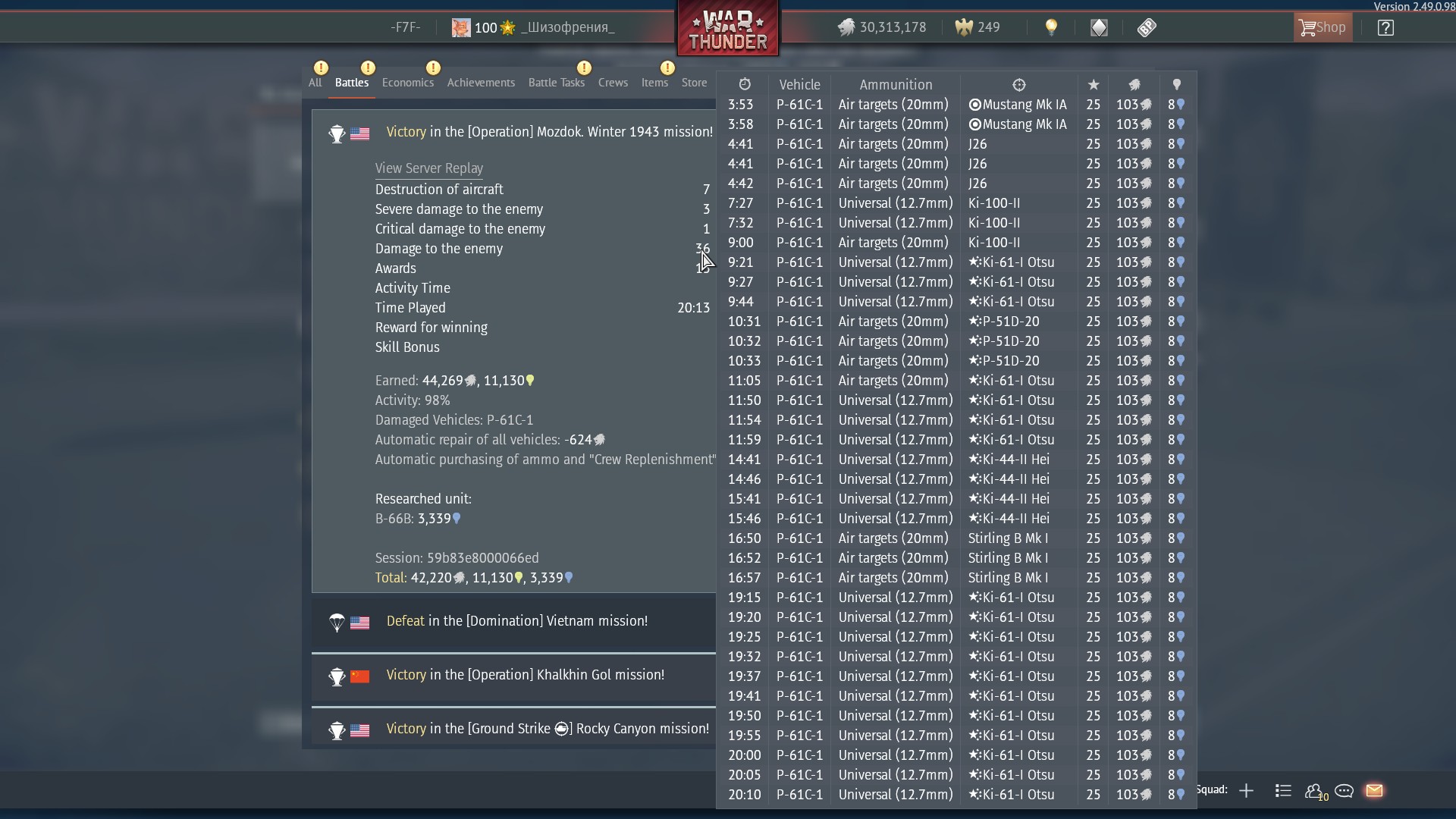Open the chat speech bubble icon
Viewport: 1456px width, 819px height.
[1344, 791]
